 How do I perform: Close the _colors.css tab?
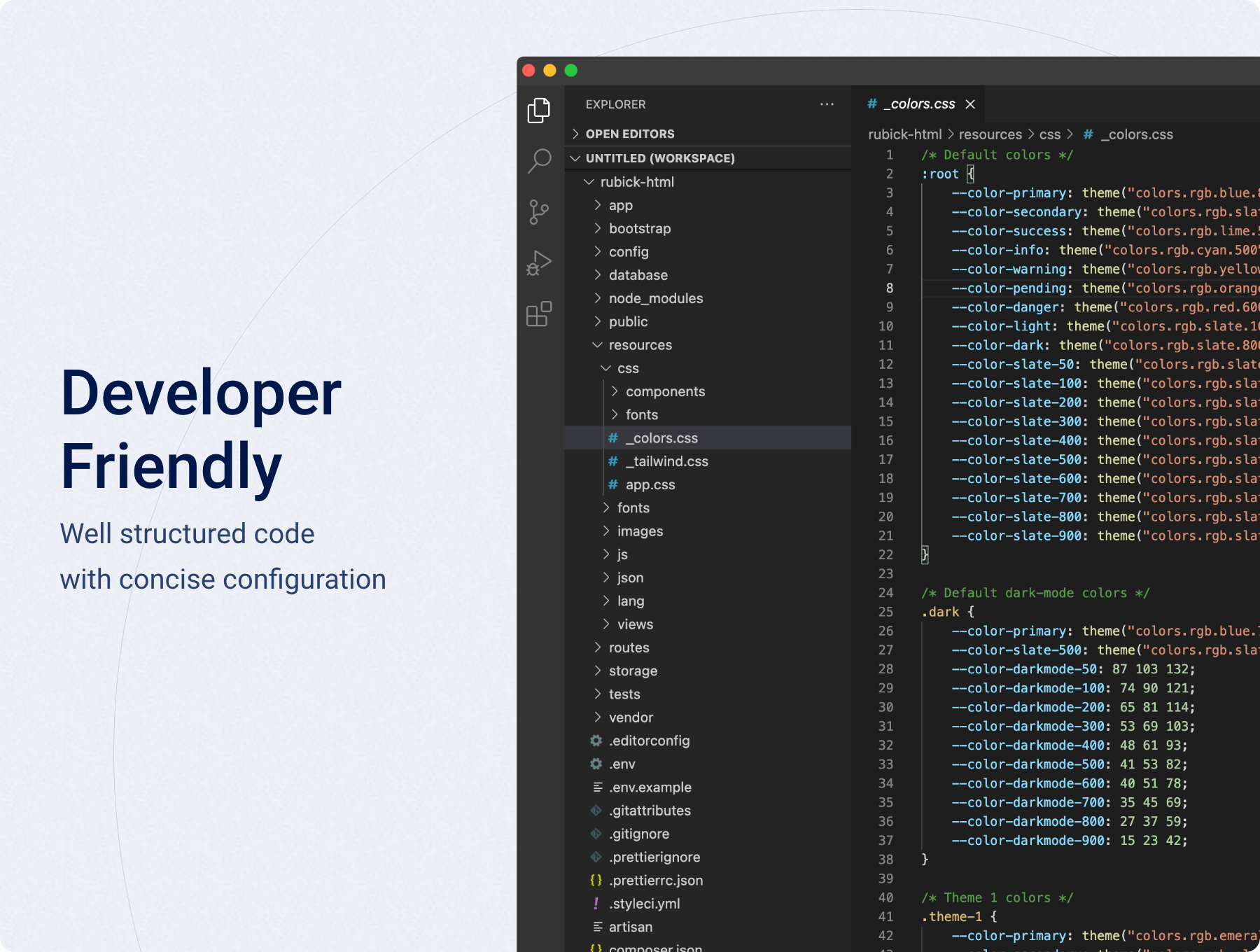(x=970, y=104)
